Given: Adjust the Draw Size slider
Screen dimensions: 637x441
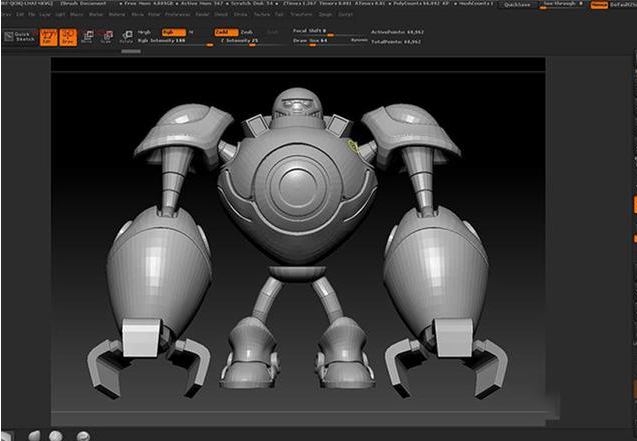Looking at the screenshot, I should click(x=321, y=41).
